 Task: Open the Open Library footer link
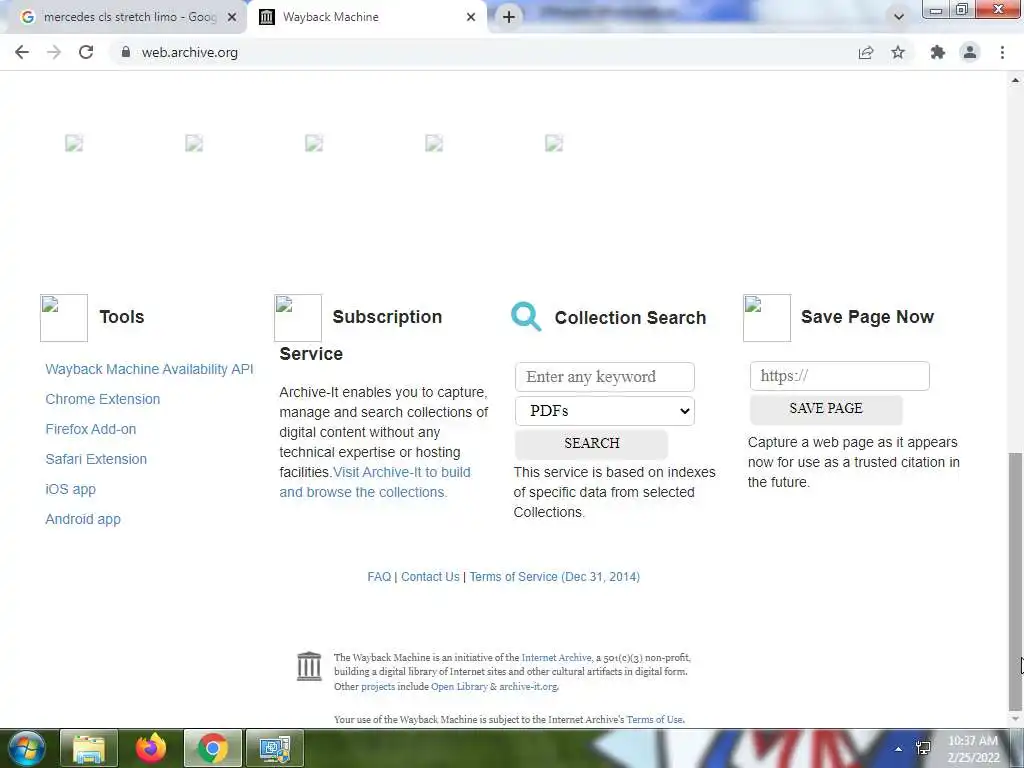point(459,686)
